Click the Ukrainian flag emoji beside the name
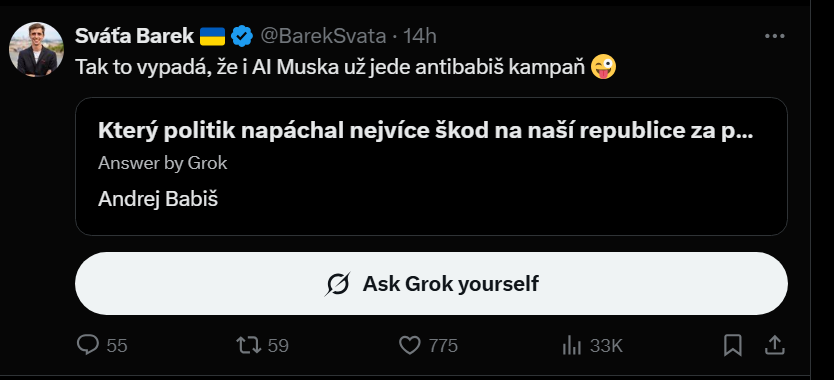 coord(212,36)
